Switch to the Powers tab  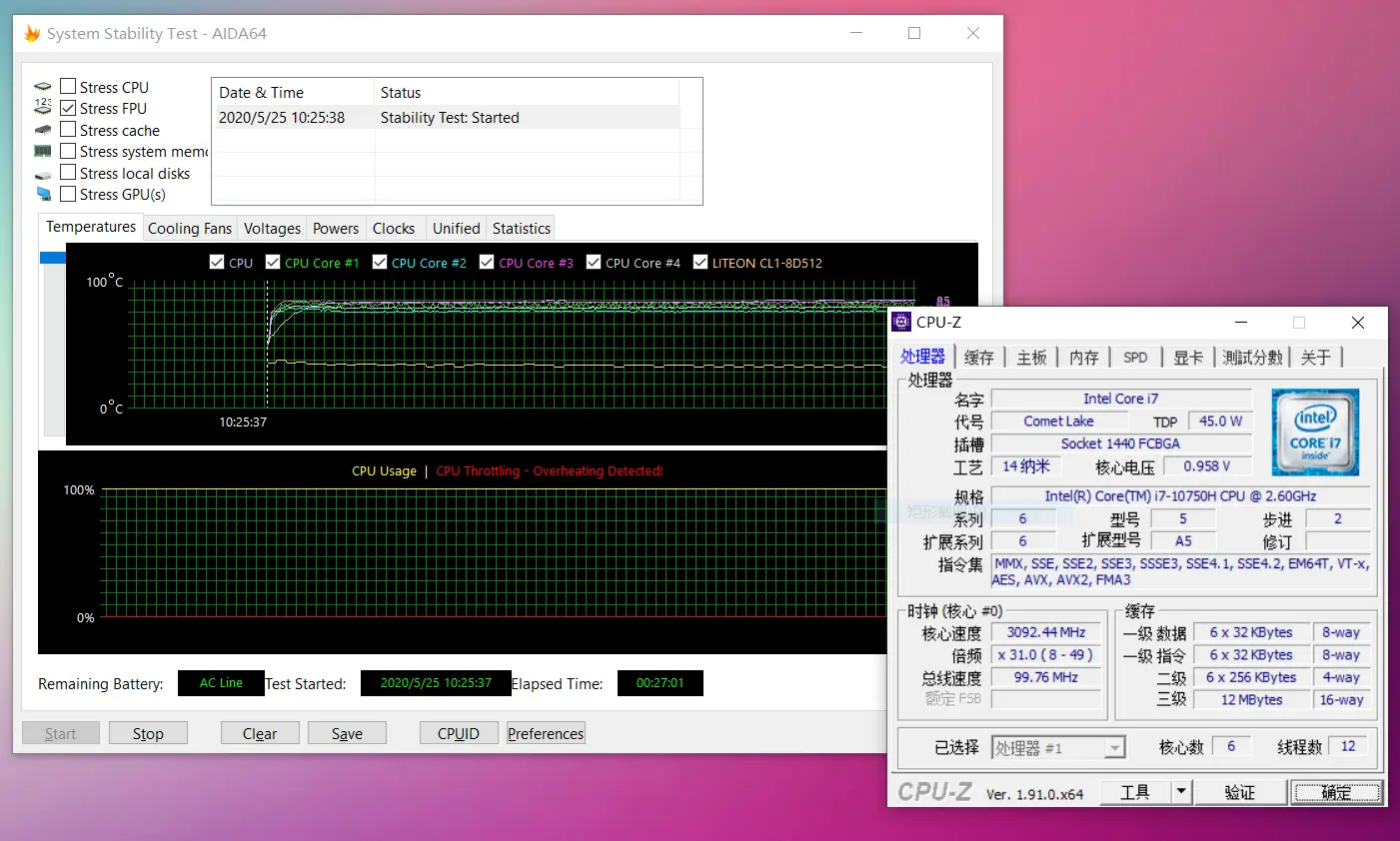(336, 229)
